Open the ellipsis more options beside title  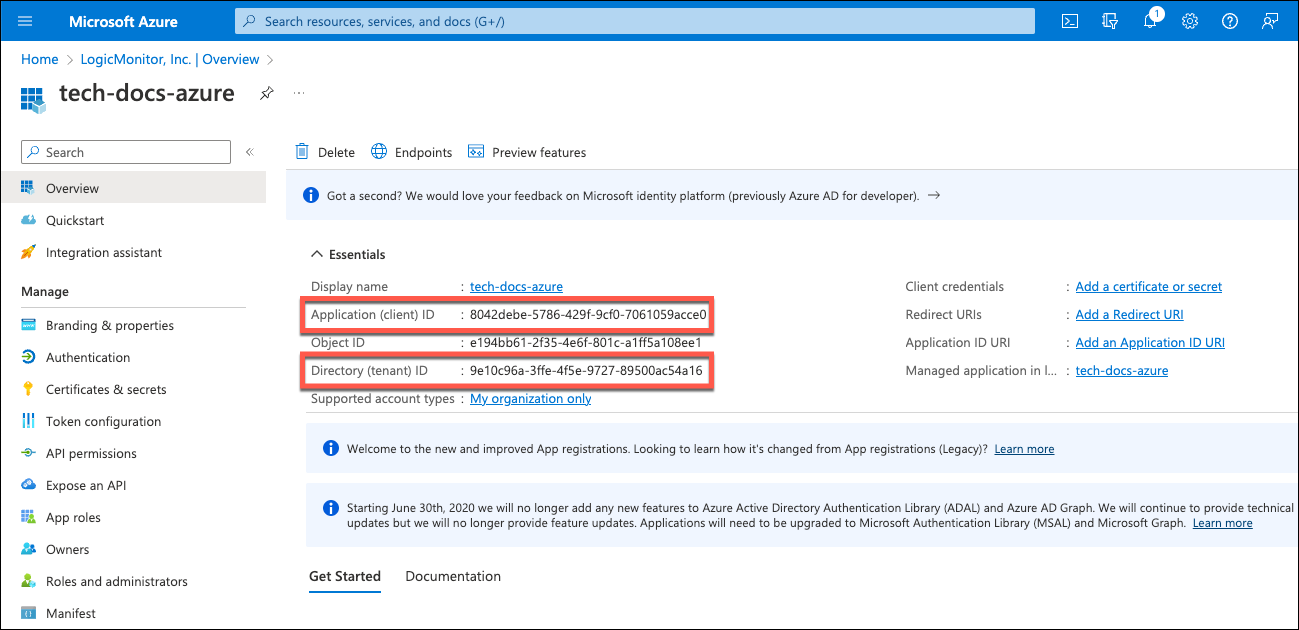coord(299,93)
